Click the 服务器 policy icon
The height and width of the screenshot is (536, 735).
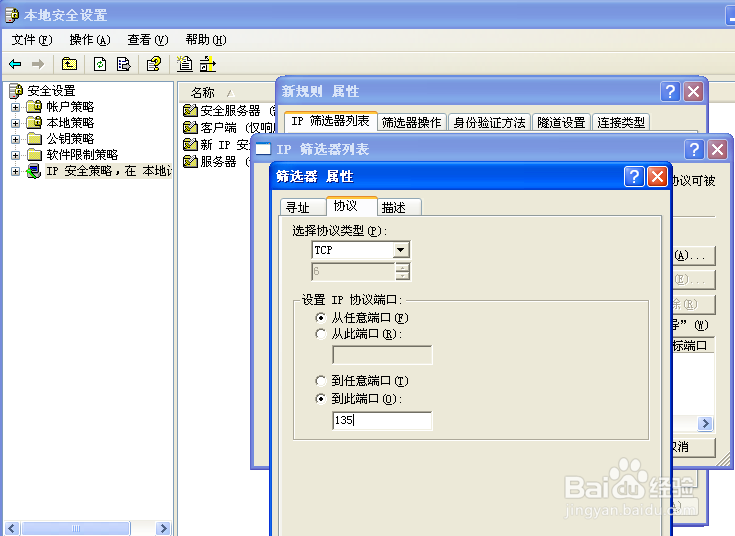click(190, 161)
